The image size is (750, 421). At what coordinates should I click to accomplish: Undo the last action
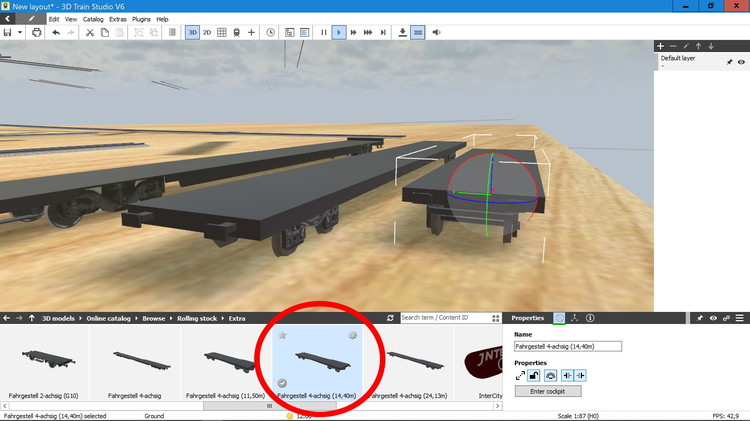(56, 33)
